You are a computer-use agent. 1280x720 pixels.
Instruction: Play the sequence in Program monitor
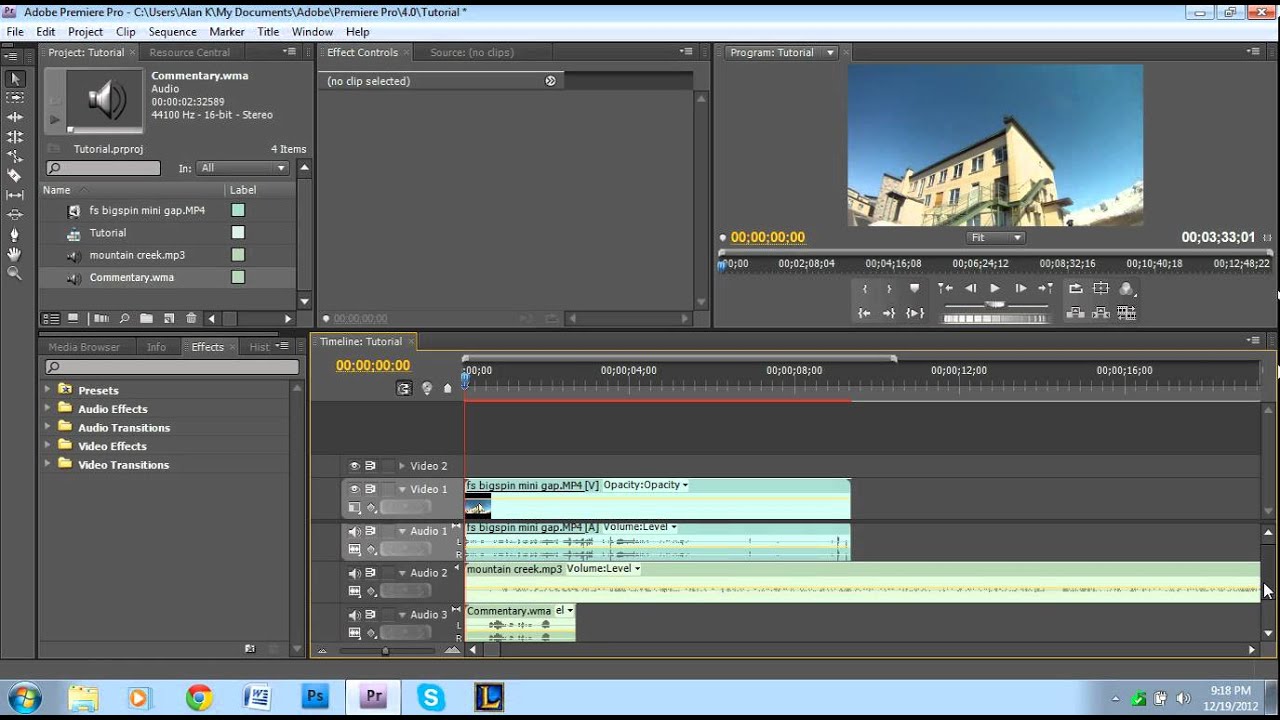[995, 288]
